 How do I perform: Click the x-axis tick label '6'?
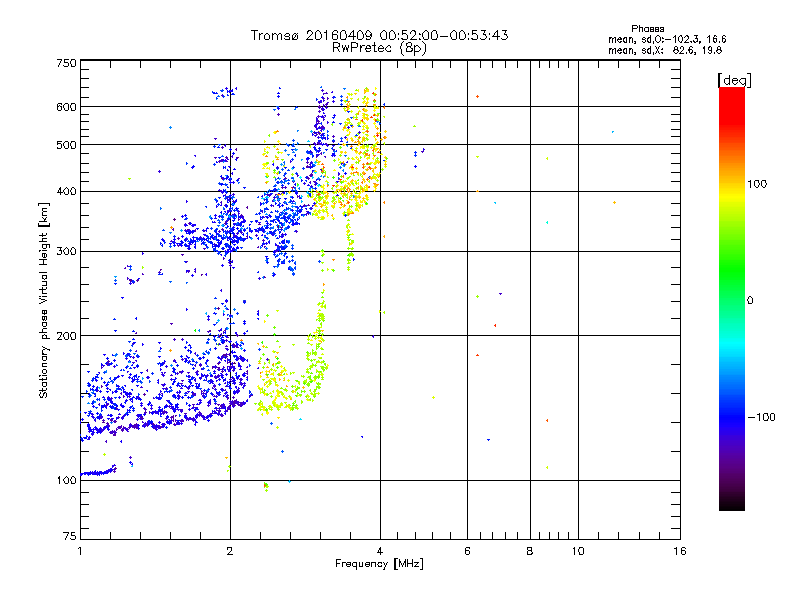(x=467, y=551)
